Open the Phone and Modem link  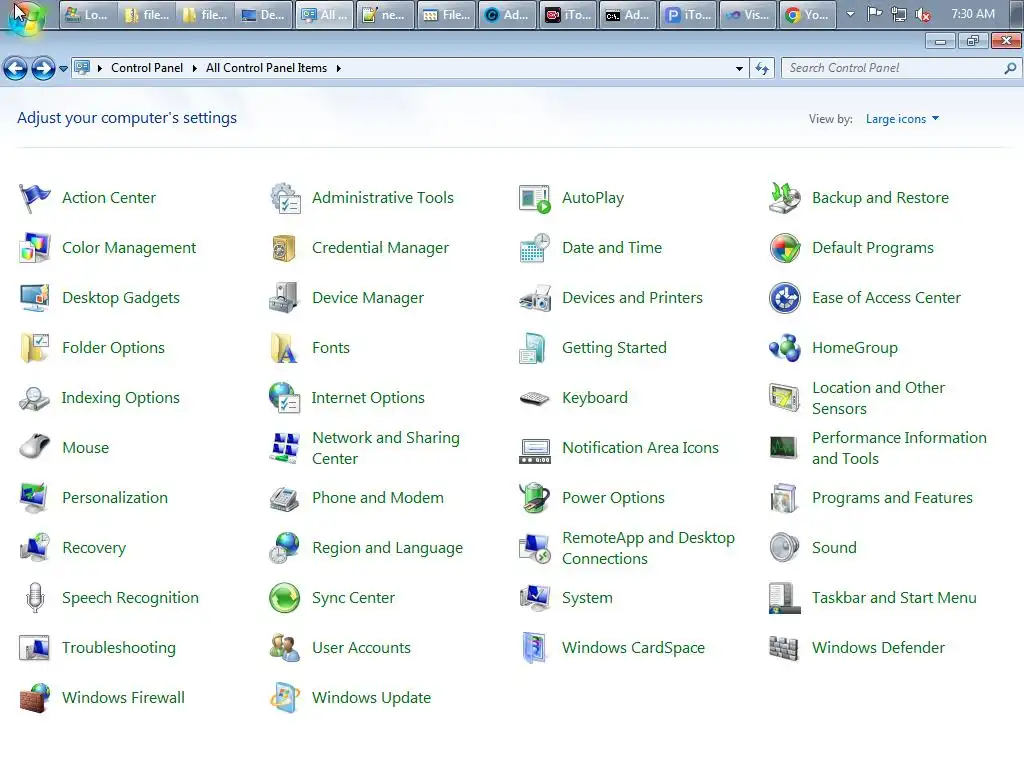pos(377,498)
